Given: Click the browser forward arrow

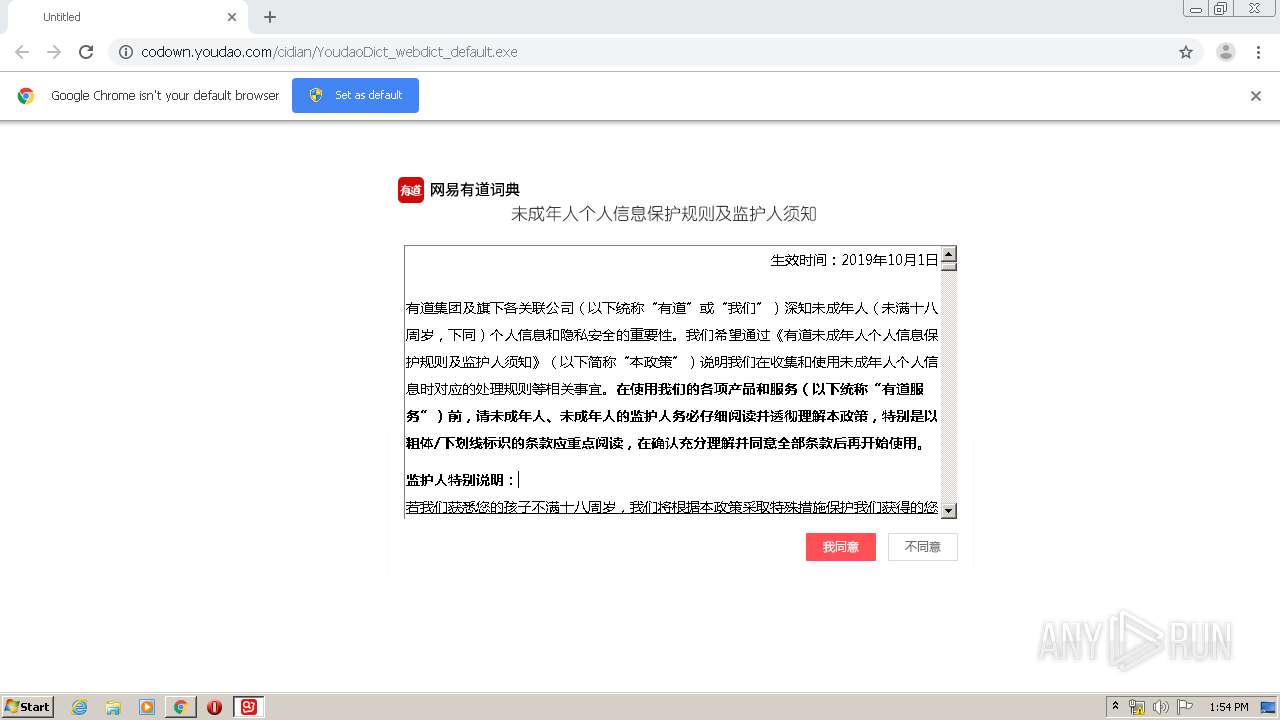Looking at the screenshot, I should pos(54,52).
